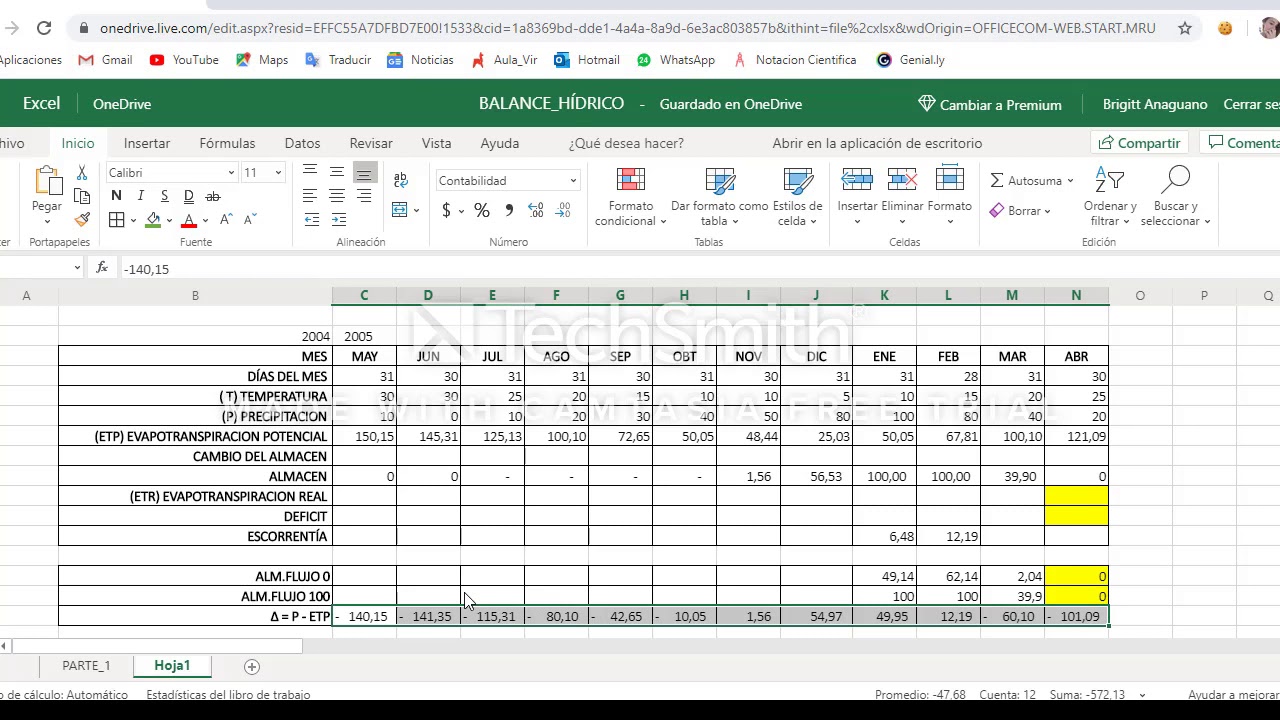
Task: Click the browser reload icon
Action: pyautogui.click(x=44, y=28)
